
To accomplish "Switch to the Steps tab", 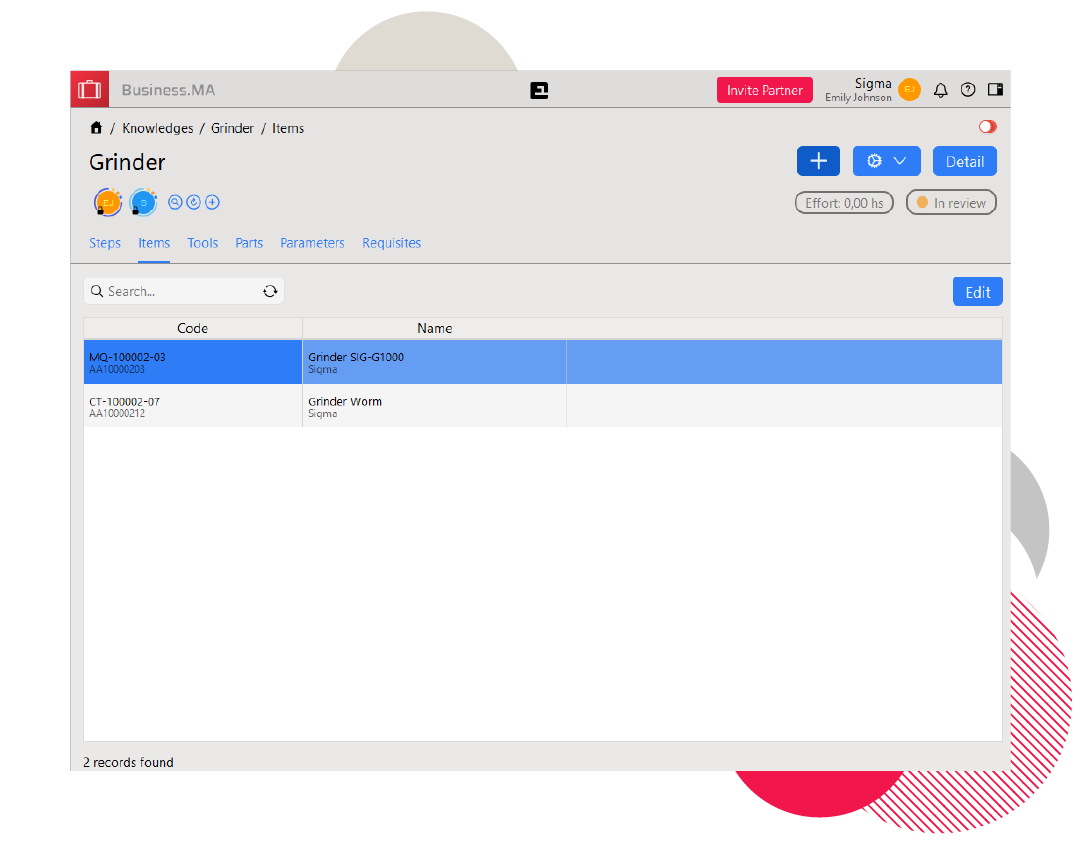I will pos(105,243).
